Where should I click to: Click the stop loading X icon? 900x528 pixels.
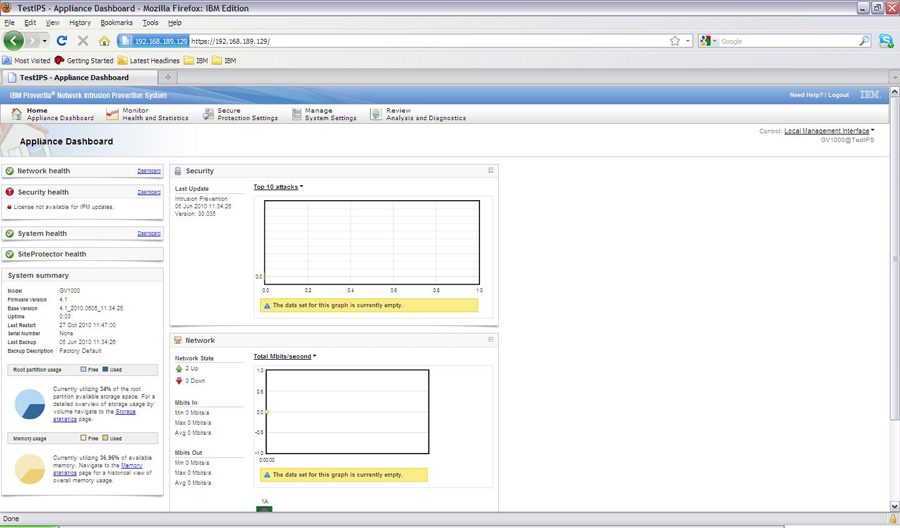click(x=83, y=41)
